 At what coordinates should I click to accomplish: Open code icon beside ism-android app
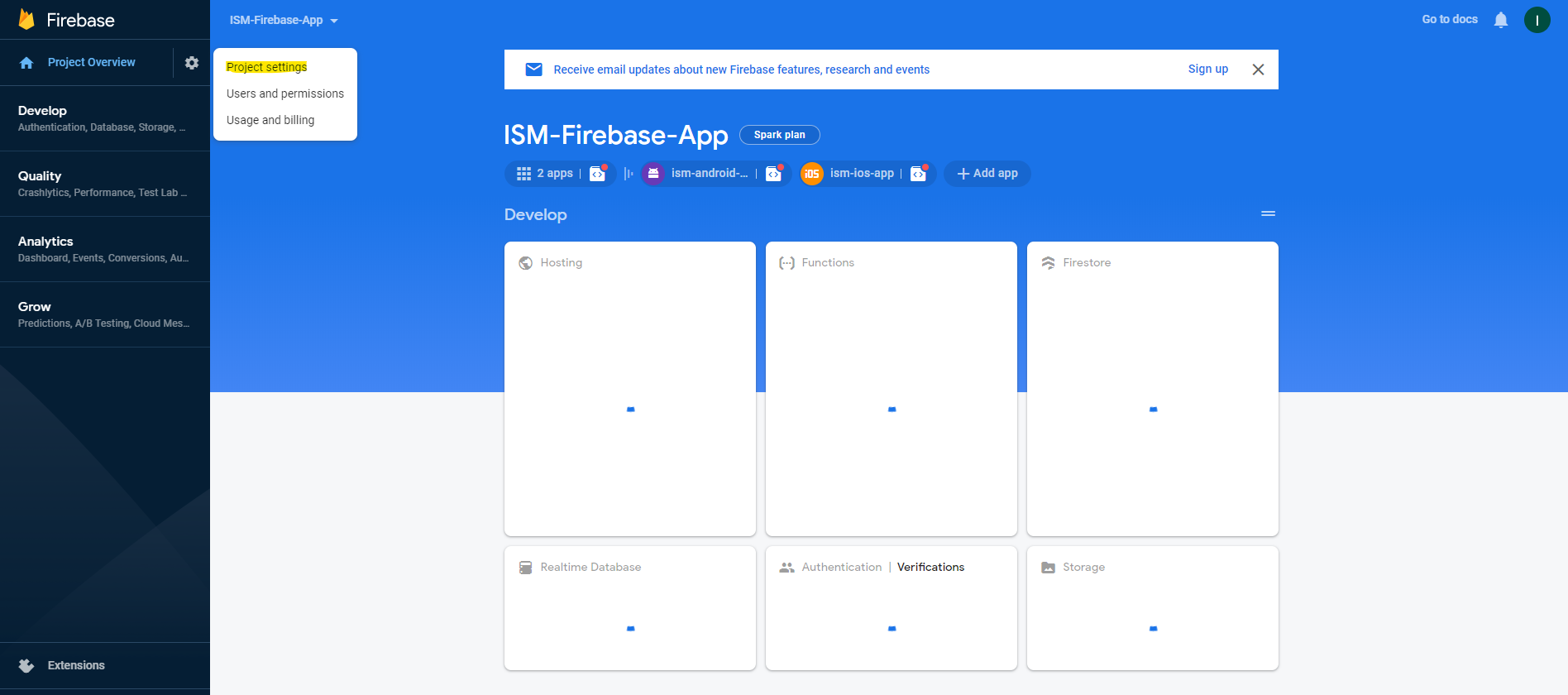pos(773,174)
